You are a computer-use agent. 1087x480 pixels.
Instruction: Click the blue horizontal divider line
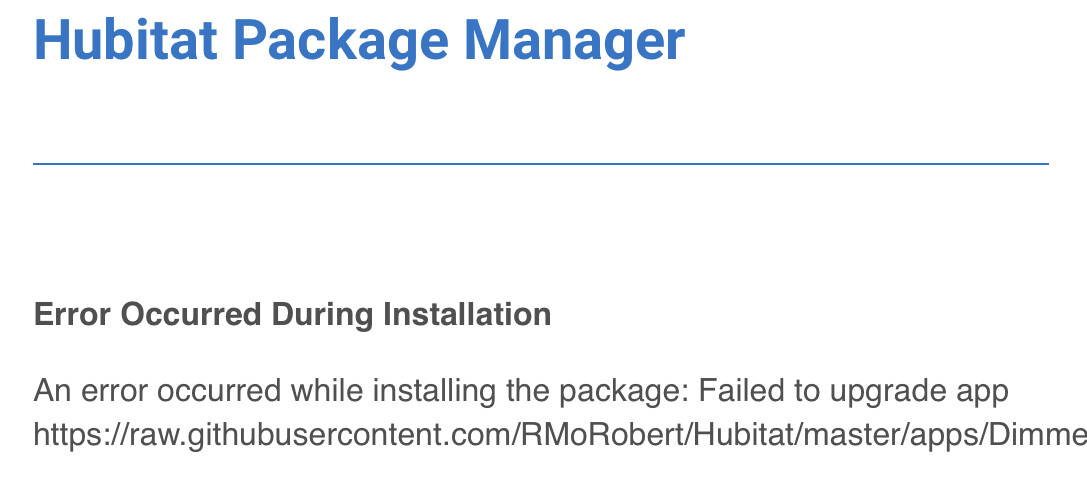(x=541, y=164)
